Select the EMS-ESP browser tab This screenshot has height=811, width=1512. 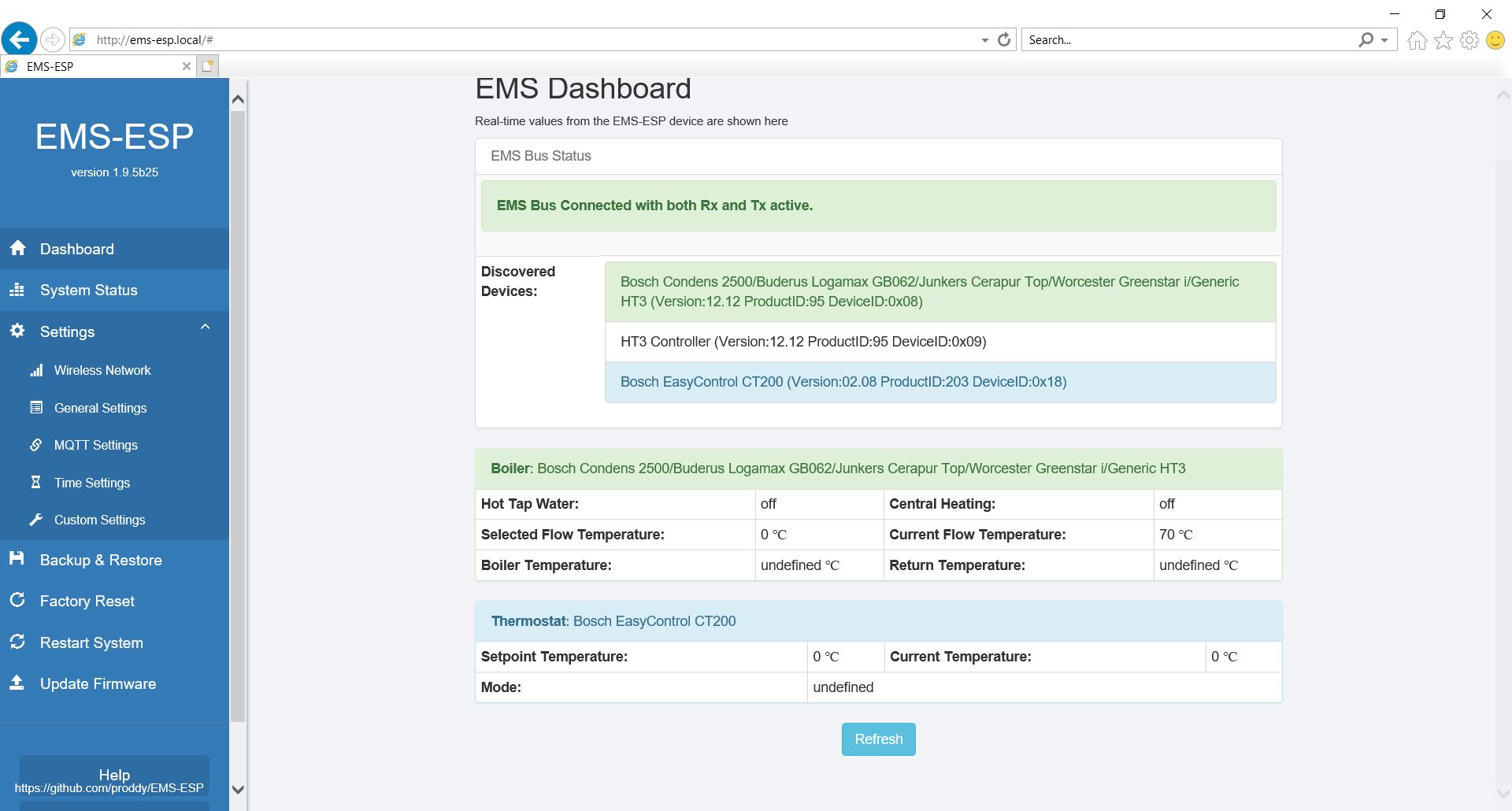(98, 66)
